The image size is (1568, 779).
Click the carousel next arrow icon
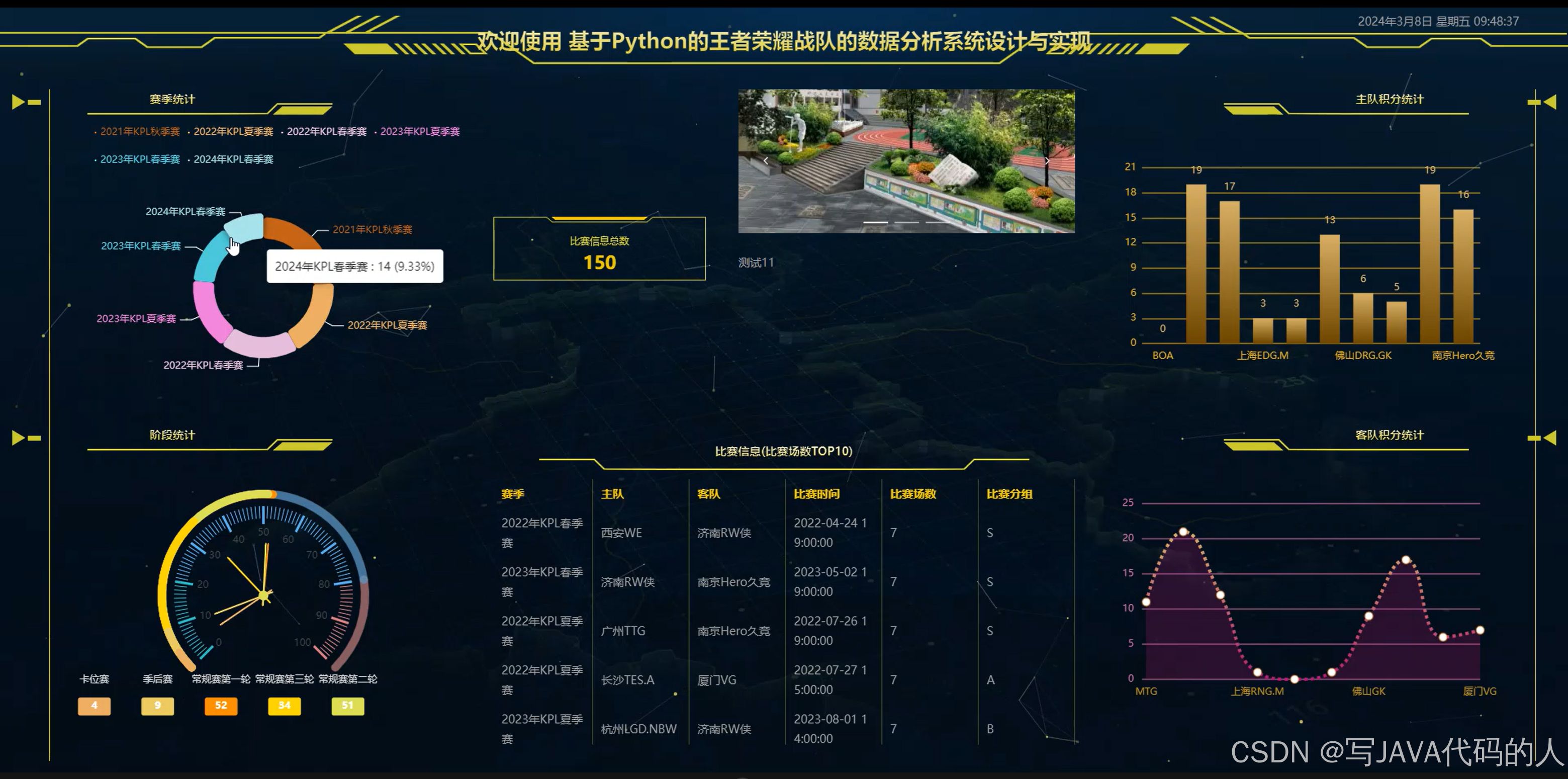(1047, 160)
